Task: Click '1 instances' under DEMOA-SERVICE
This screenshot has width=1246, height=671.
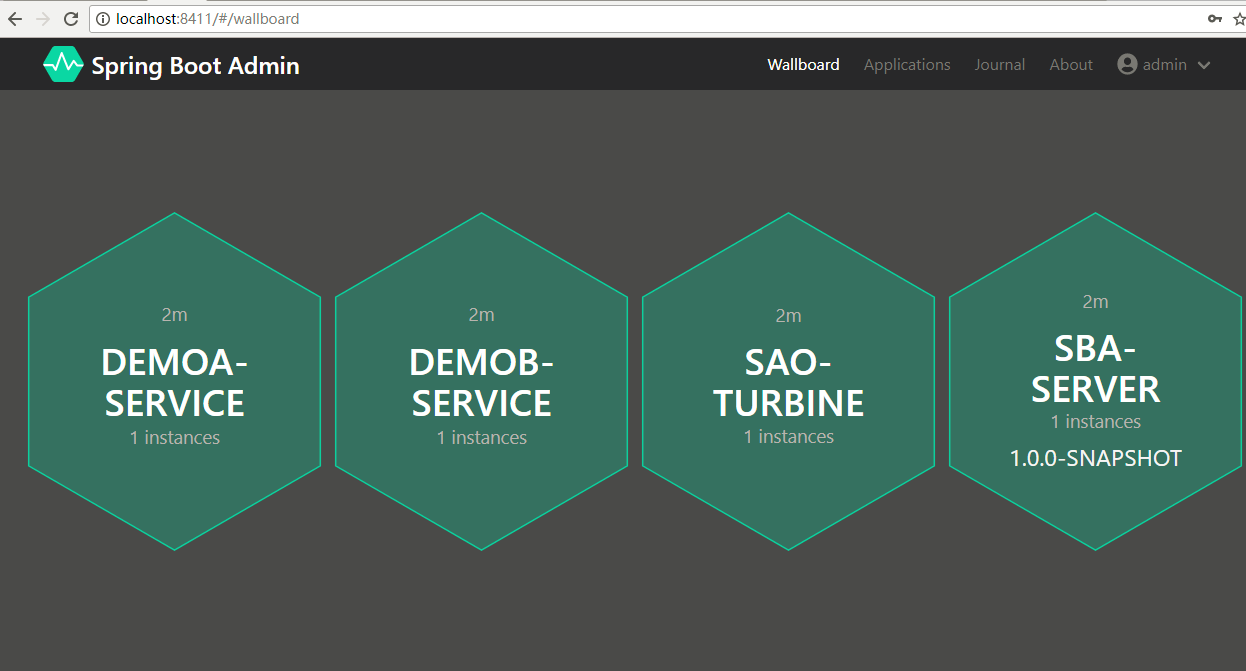Action: click(174, 438)
